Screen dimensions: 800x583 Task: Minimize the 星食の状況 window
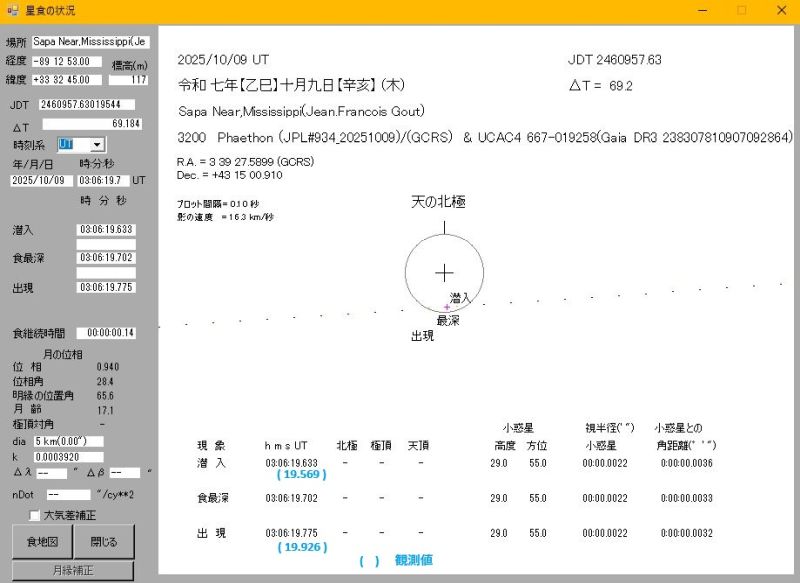tap(698, 10)
